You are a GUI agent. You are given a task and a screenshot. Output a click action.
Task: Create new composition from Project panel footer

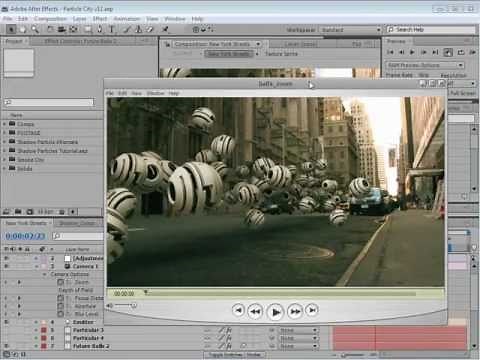pos(30,212)
